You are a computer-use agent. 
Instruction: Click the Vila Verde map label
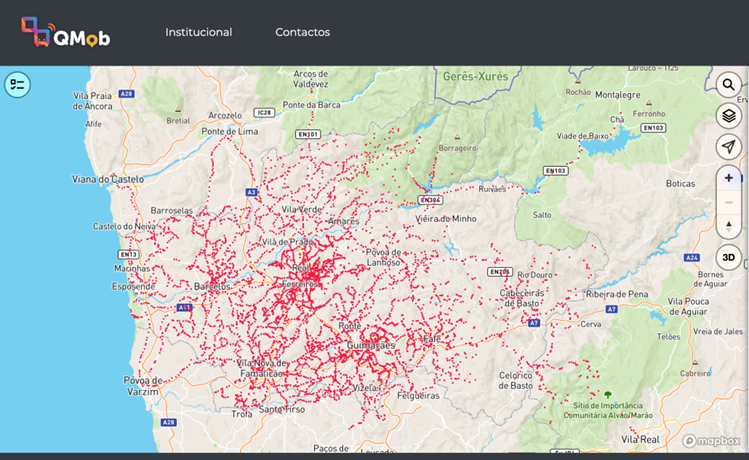[x=301, y=209]
